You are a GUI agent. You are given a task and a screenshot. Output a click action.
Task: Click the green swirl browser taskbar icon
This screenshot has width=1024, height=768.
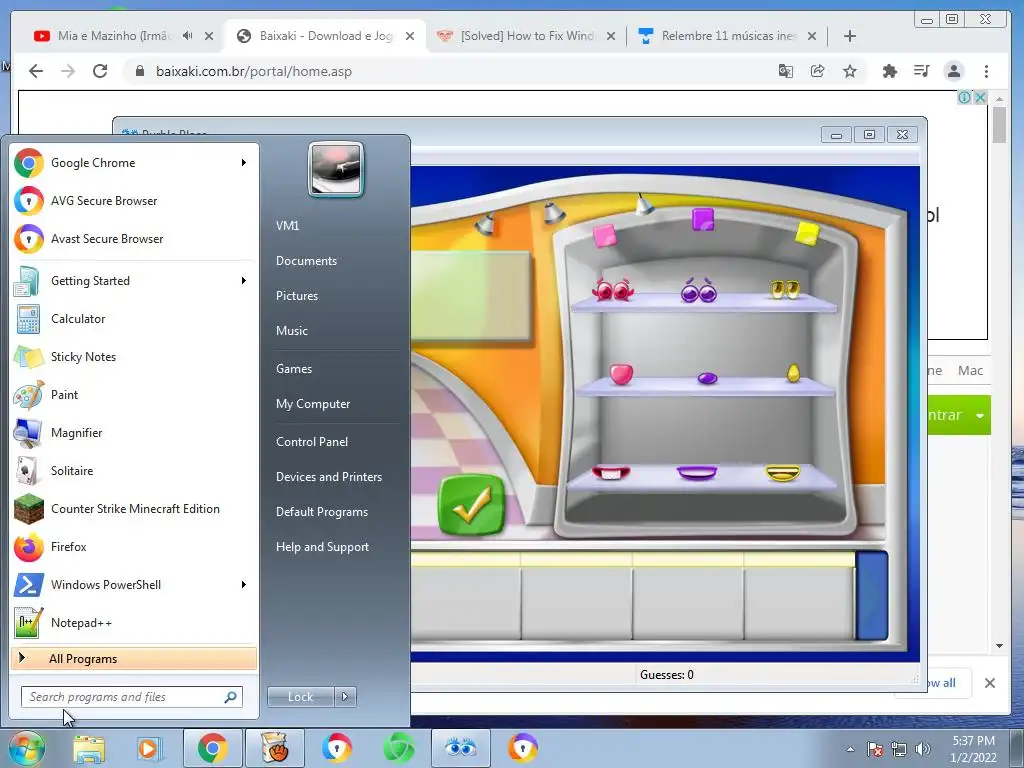[x=398, y=748]
